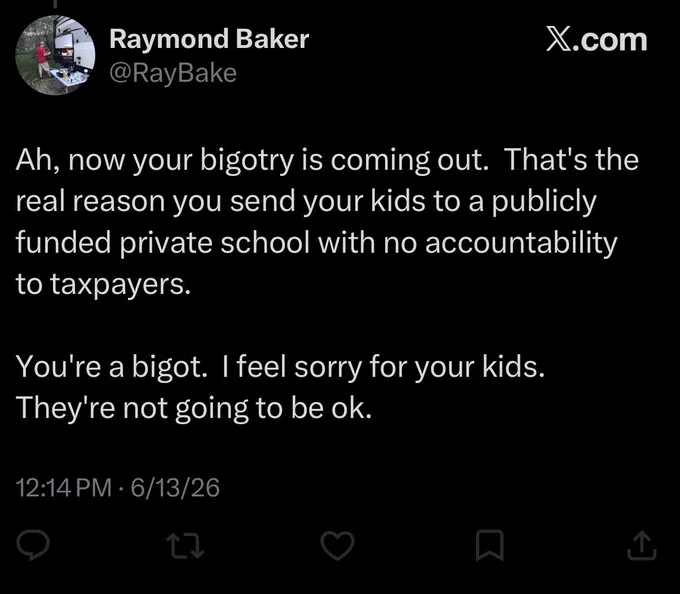Image resolution: width=680 pixels, height=594 pixels.
Task: Visit the @RayBake handle link
Action: 173,73
